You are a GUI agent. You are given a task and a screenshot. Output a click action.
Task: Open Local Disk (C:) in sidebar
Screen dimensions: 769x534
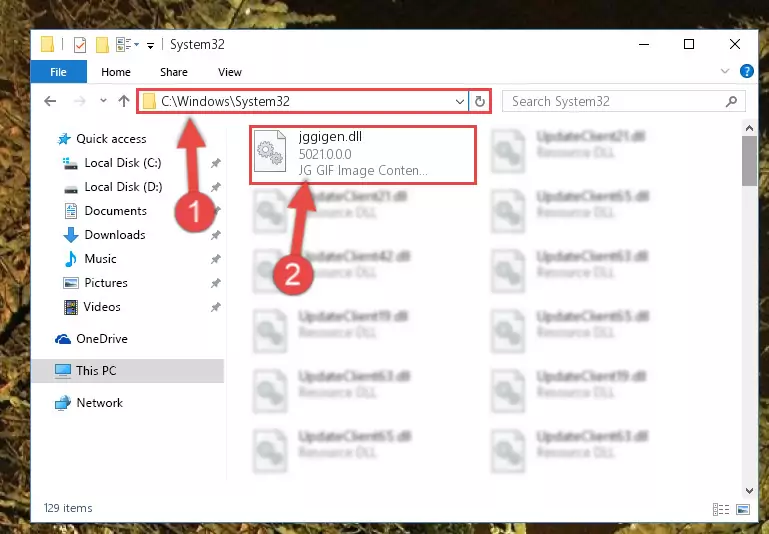[123, 163]
